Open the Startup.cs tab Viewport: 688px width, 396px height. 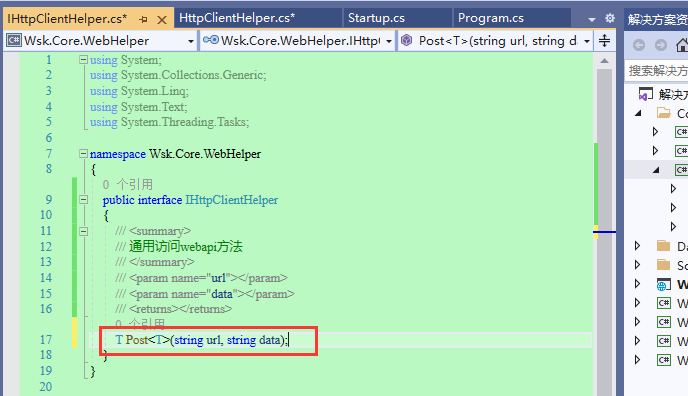[x=376, y=18]
